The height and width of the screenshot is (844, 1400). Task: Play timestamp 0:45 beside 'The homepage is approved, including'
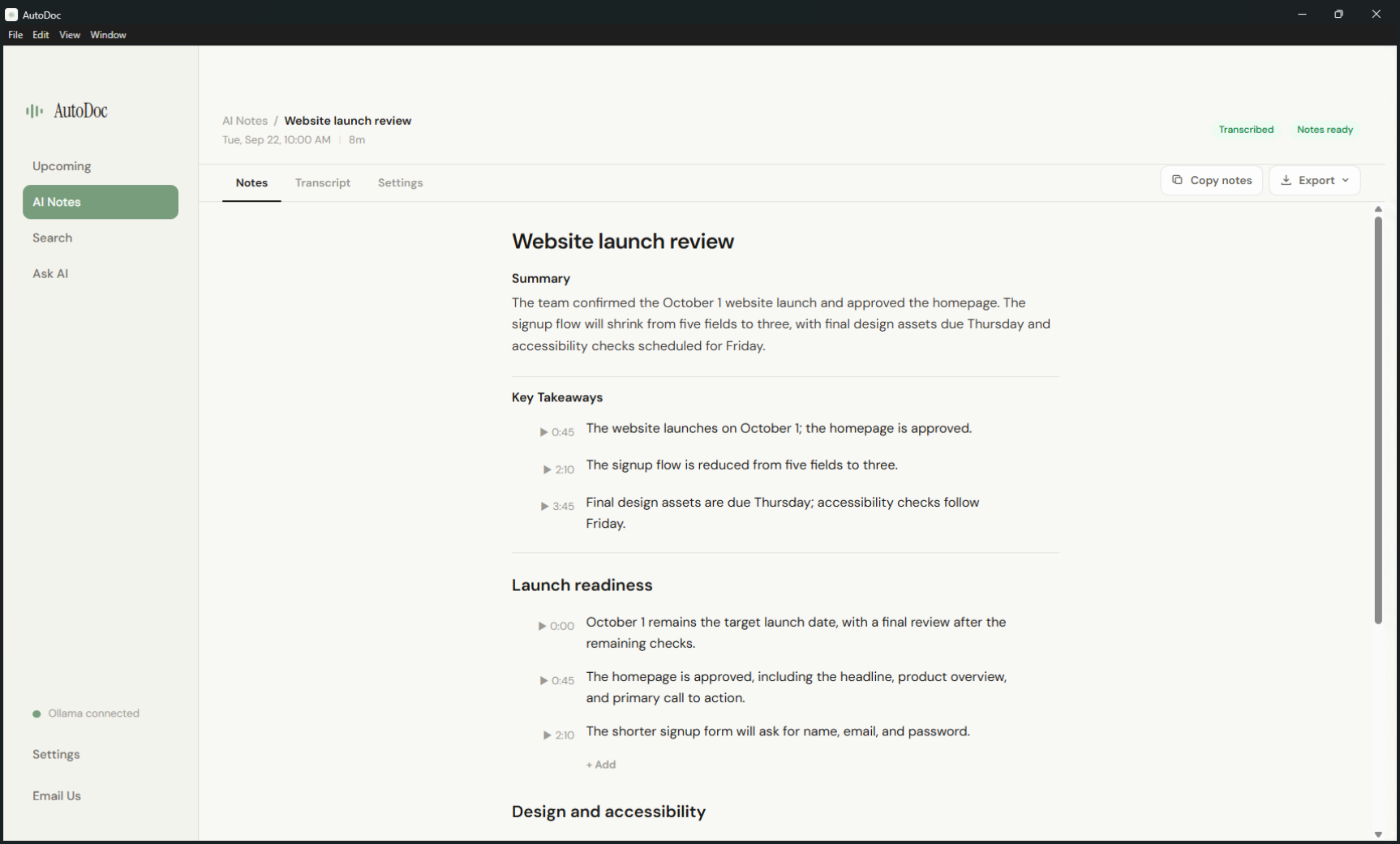[557, 680]
